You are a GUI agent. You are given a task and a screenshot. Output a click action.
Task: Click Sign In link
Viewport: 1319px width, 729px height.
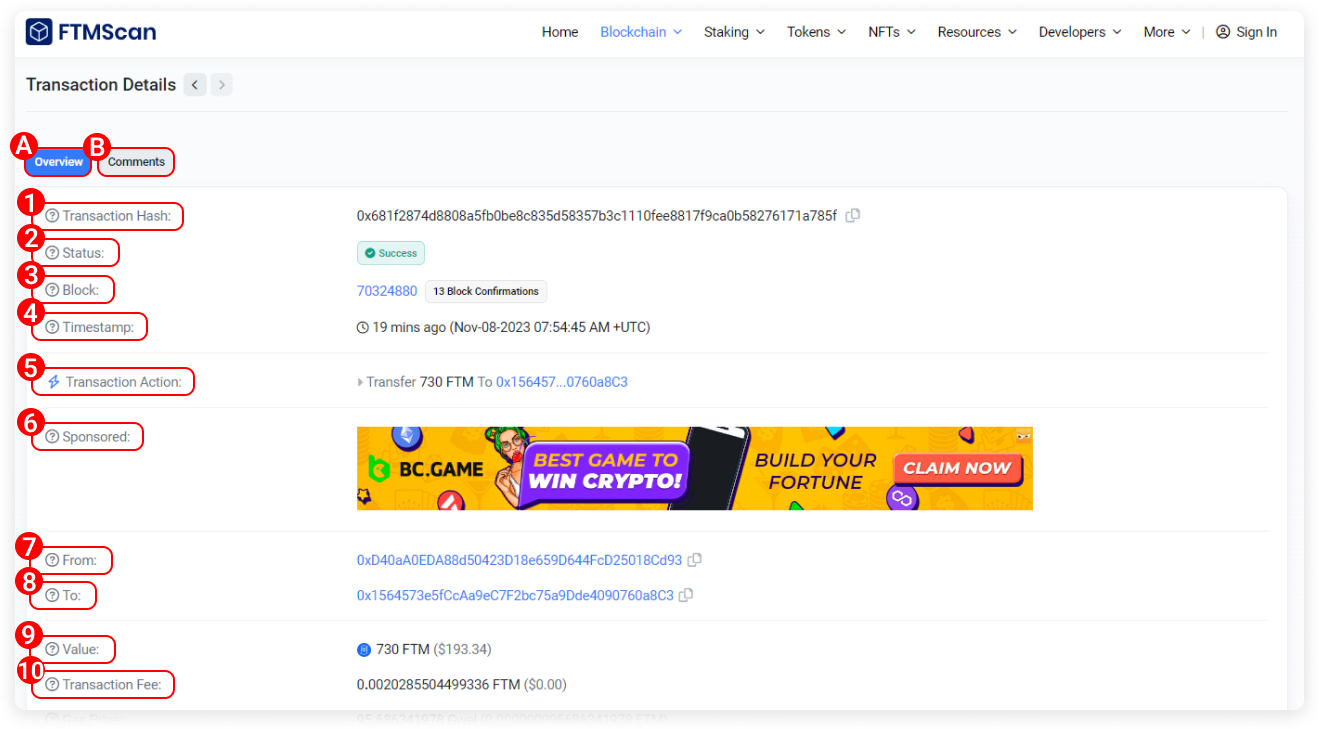click(1247, 32)
